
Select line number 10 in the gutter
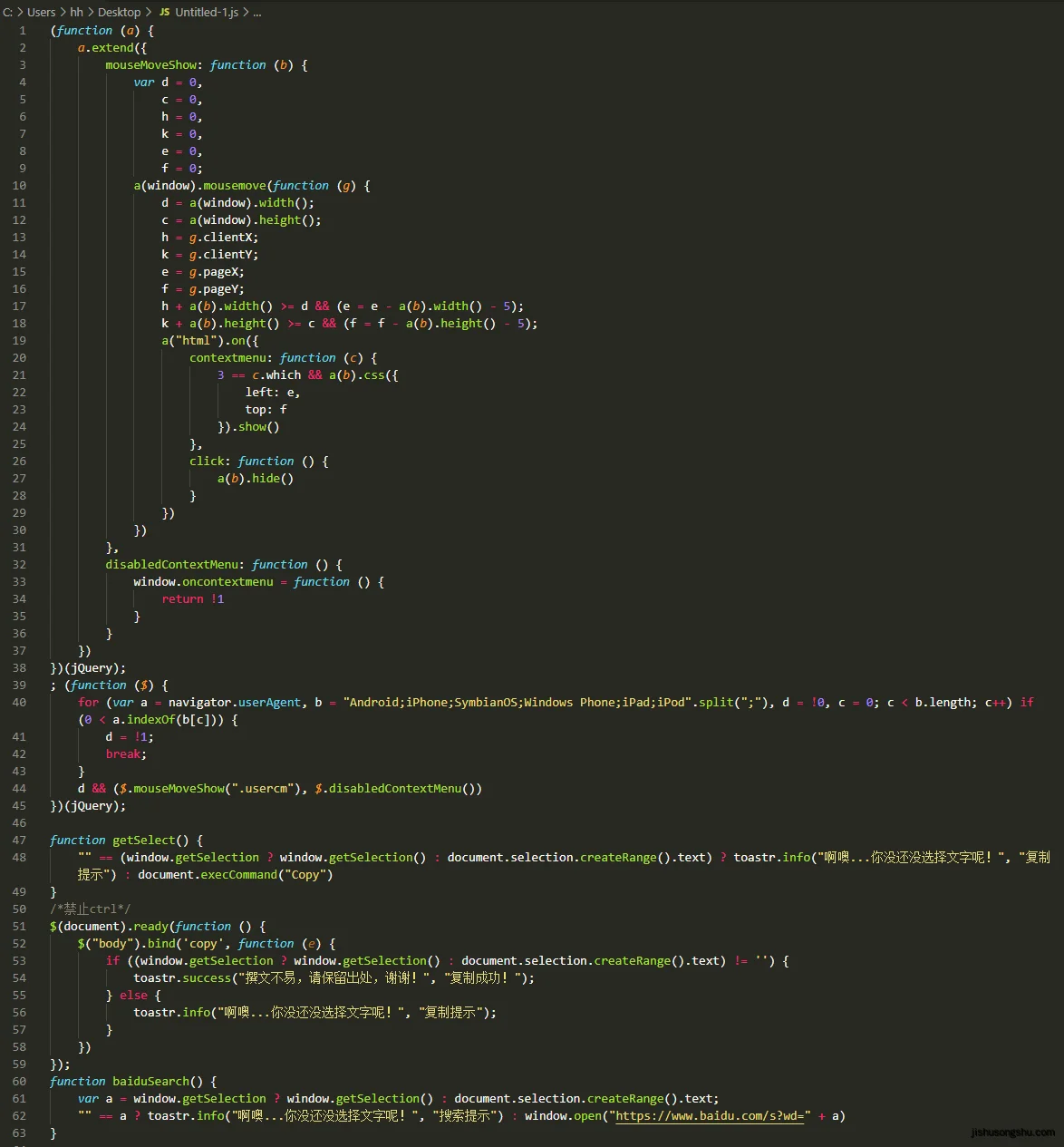click(19, 185)
